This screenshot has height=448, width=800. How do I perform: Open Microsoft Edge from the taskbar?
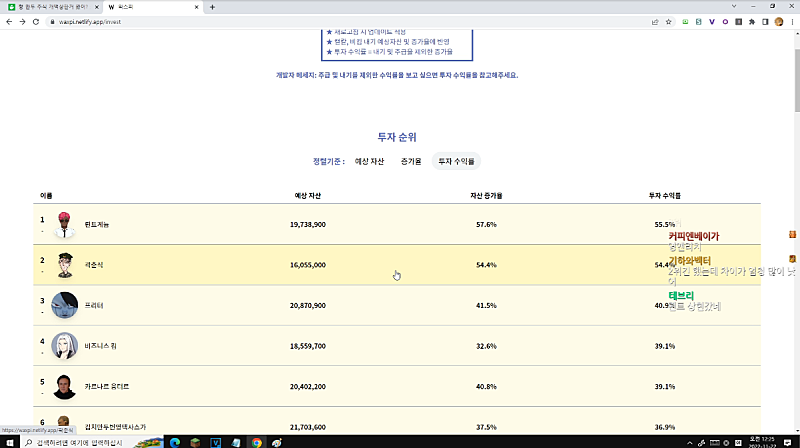pyautogui.click(x=175, y=441)
